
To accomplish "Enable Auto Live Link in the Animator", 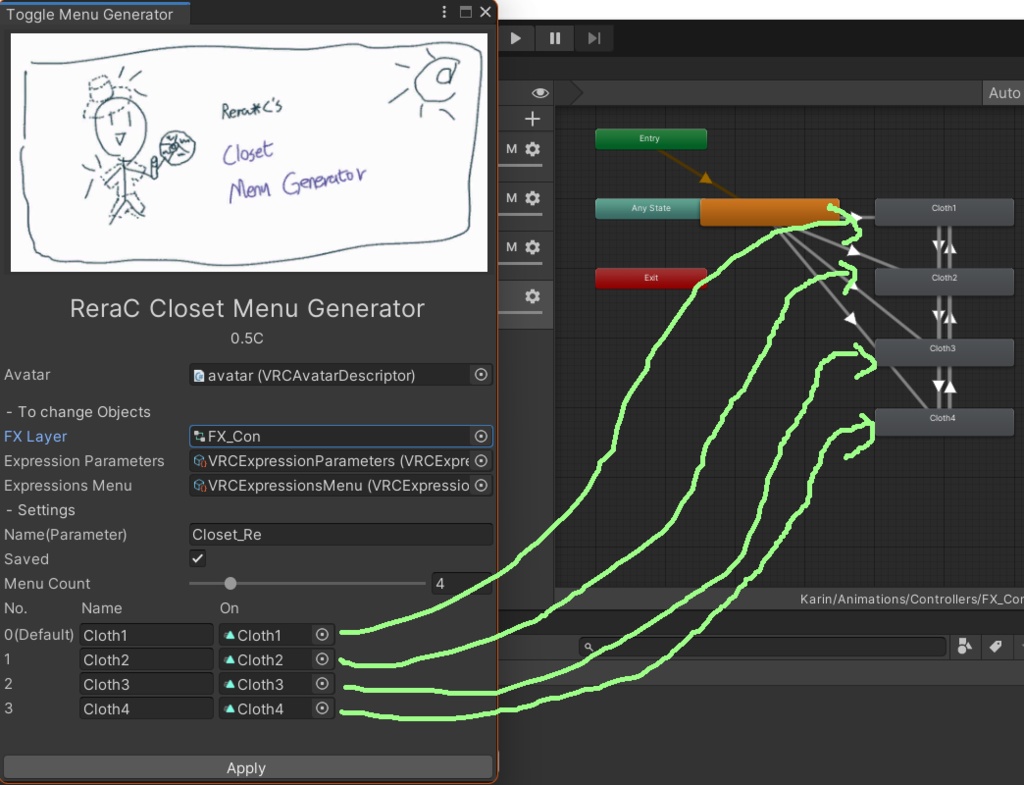I will click(1003, 92).
